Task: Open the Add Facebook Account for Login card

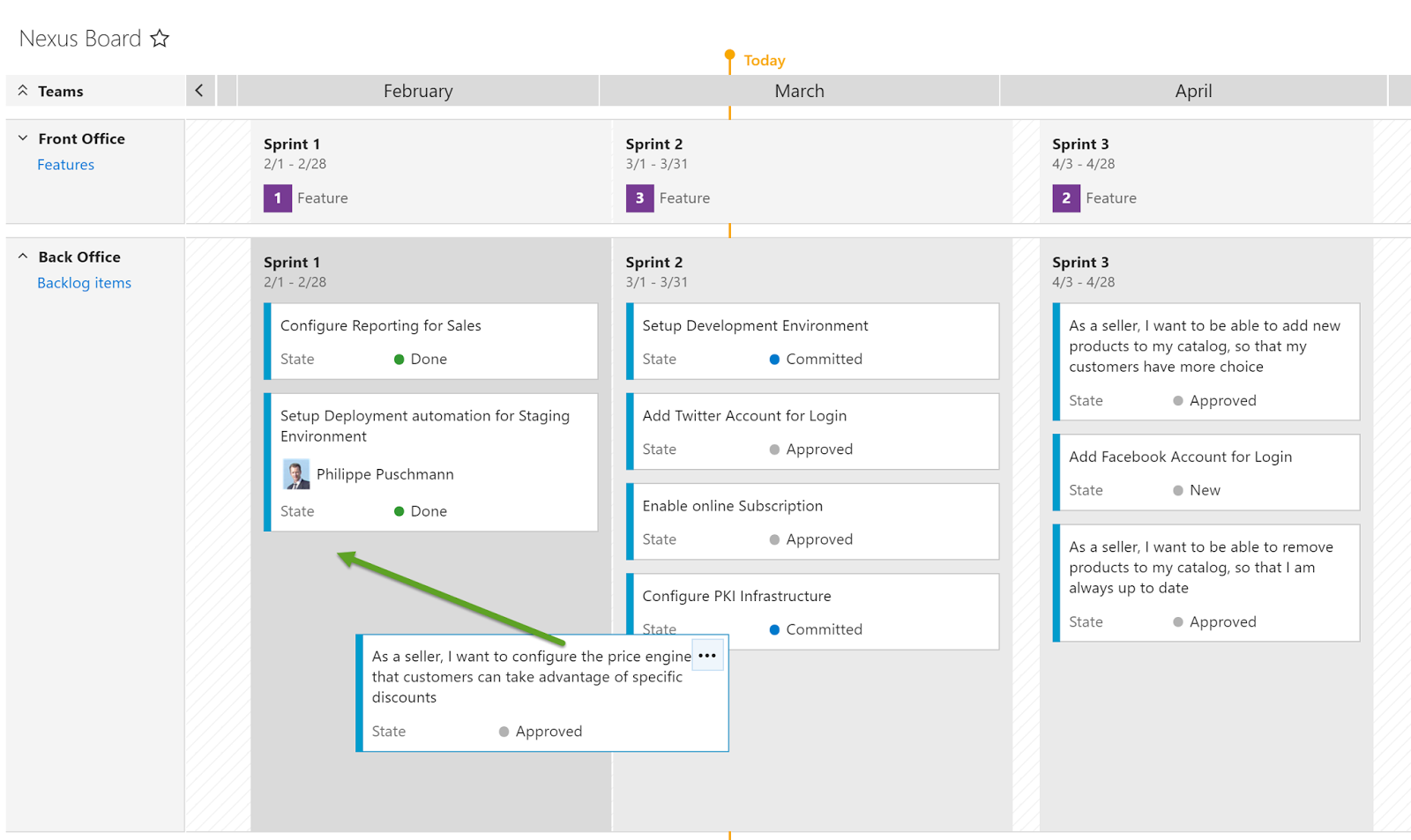Action: point(1206,472)
